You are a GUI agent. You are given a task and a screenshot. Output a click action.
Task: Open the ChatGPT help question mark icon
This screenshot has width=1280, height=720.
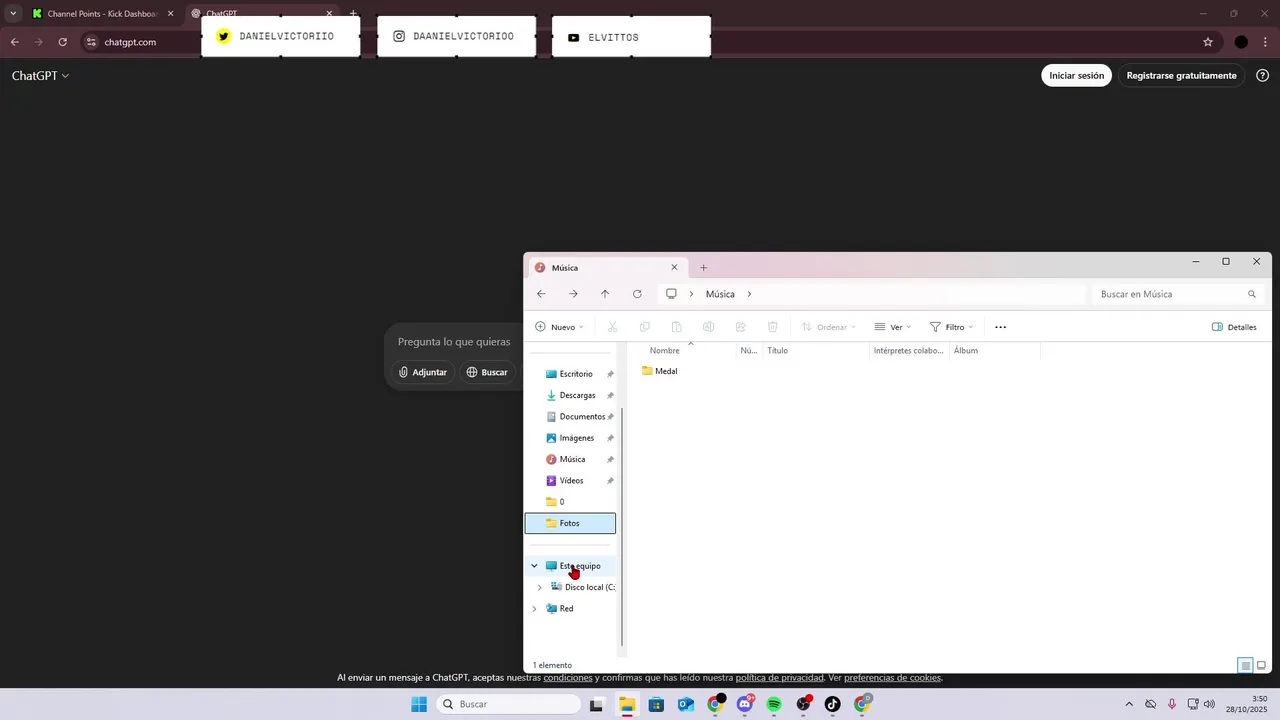pyautogui.click(x=1262, y=75)
